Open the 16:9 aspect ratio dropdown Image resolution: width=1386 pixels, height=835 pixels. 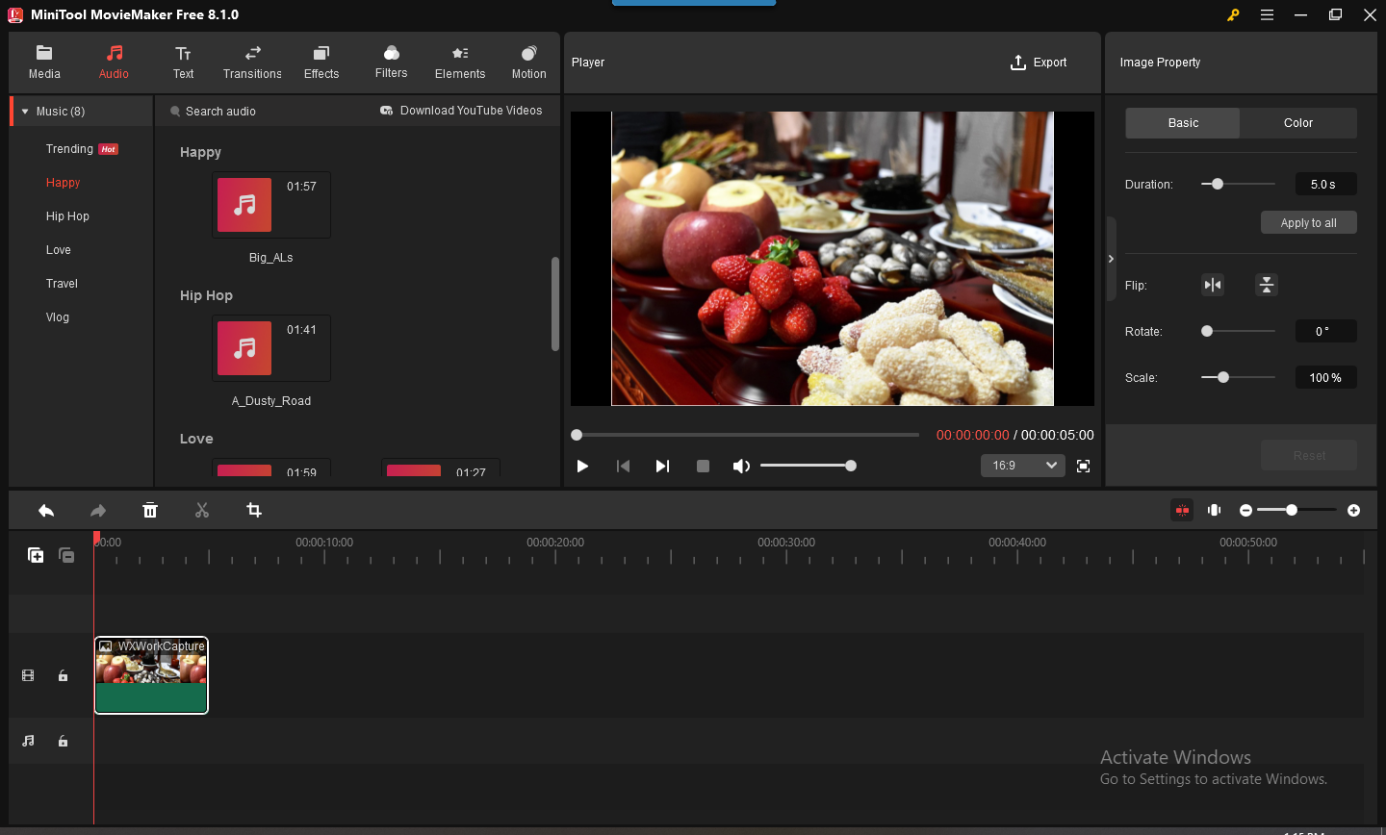coord(1022,466)
